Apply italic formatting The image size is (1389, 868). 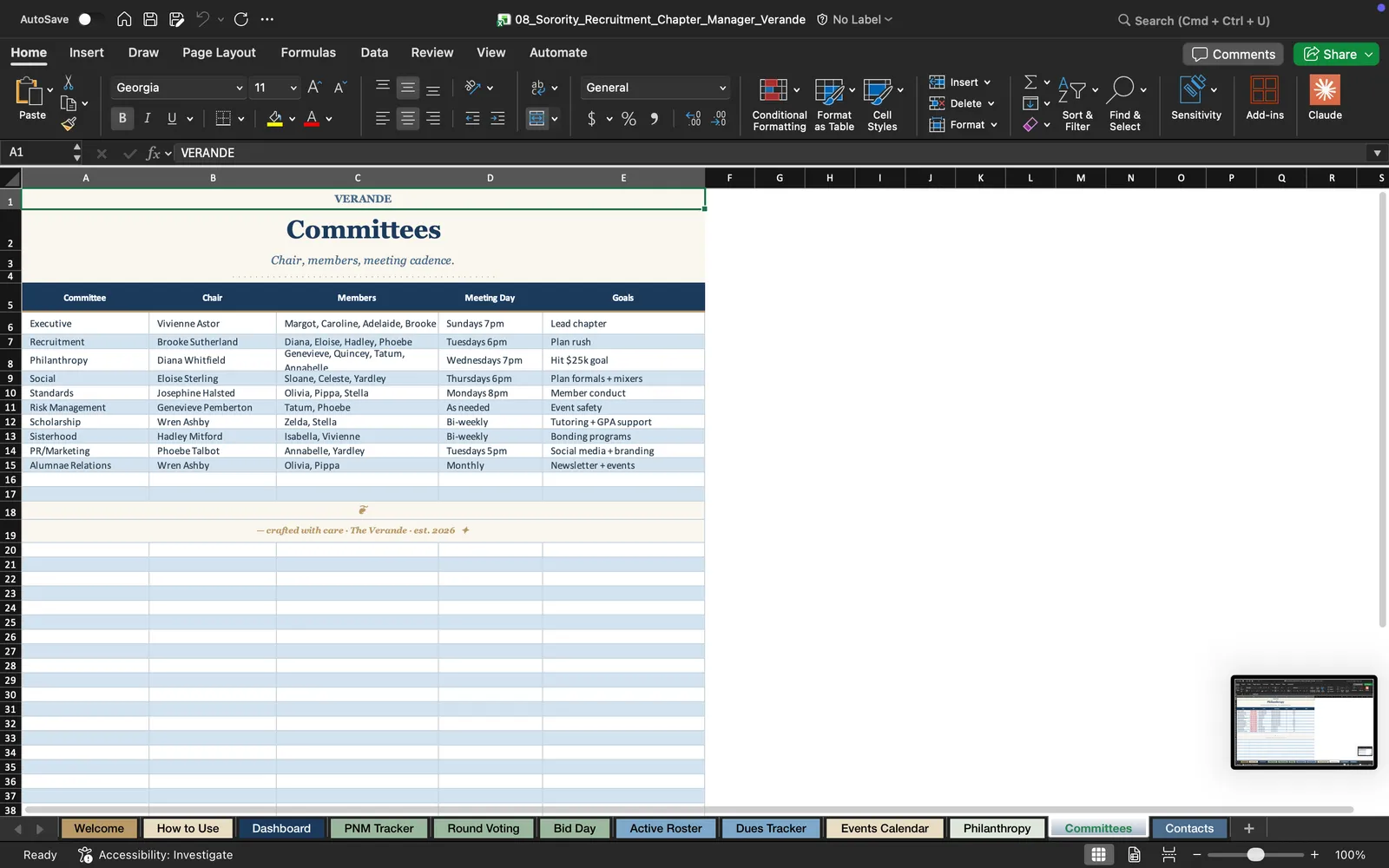(147, 118)
